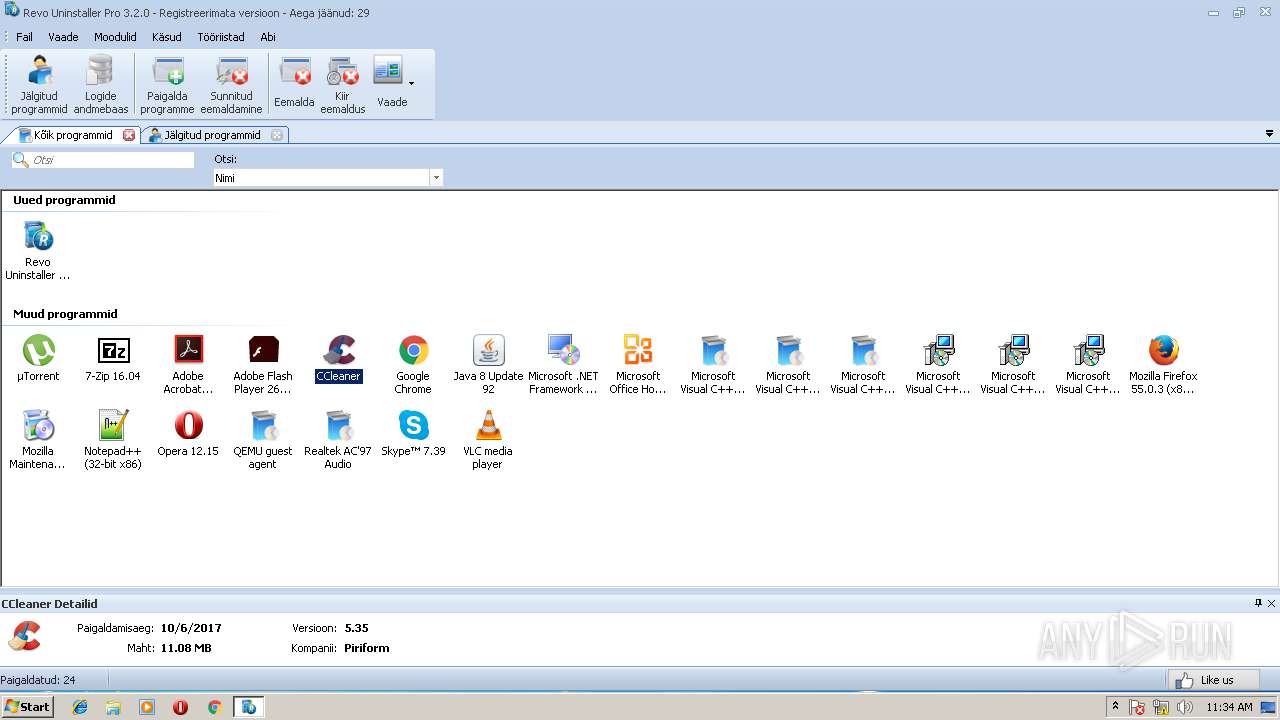Click the Vaade view icon in toolbar
The height and width of the screenshot is (720, 1280).
388,83
